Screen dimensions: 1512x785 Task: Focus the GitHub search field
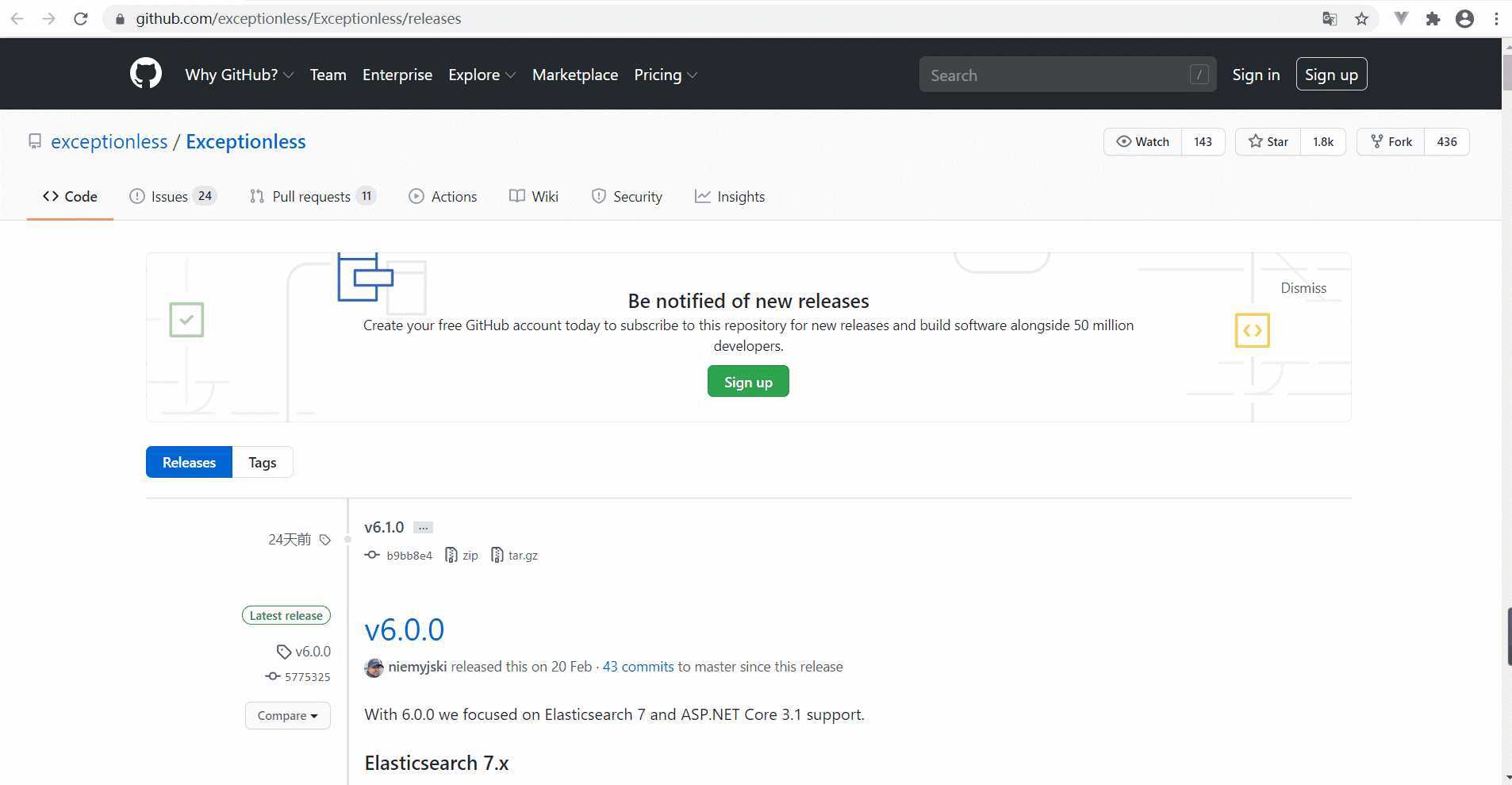point(1067,75)
